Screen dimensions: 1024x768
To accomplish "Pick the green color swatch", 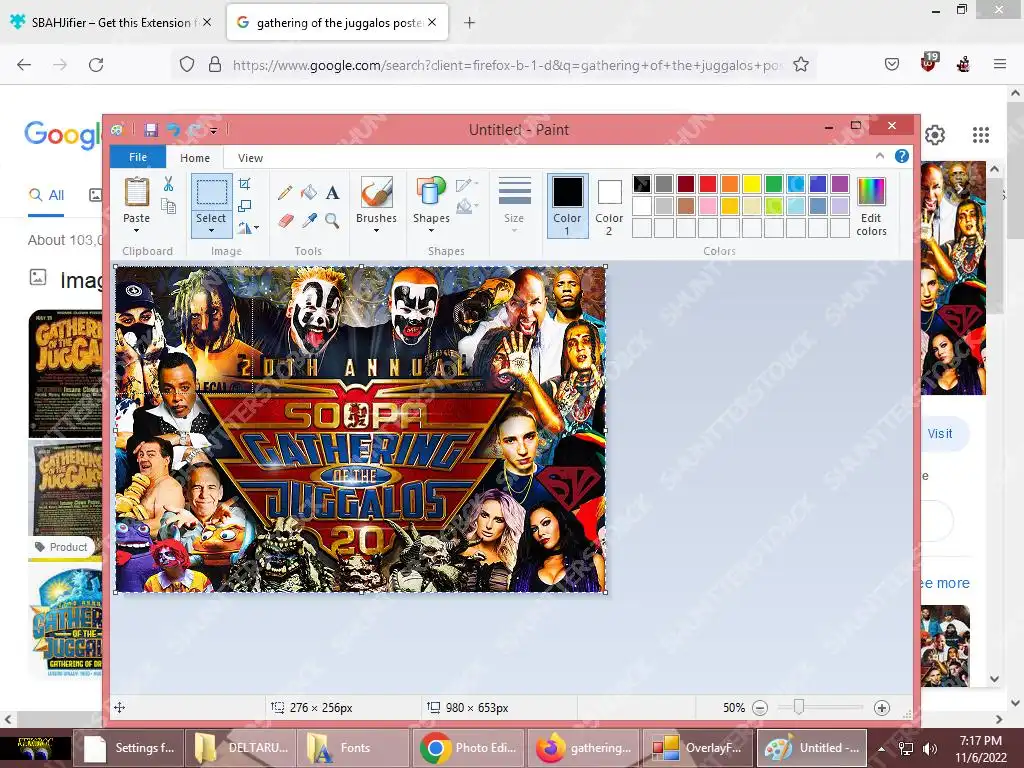I will coord(774,184).
